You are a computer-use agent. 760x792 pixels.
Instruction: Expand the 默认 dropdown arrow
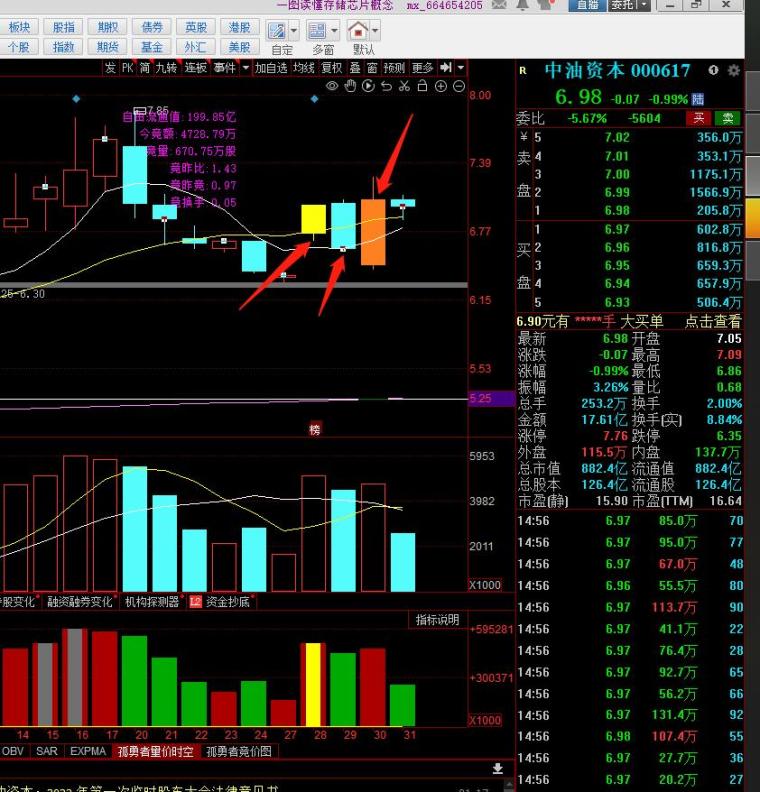375,31
